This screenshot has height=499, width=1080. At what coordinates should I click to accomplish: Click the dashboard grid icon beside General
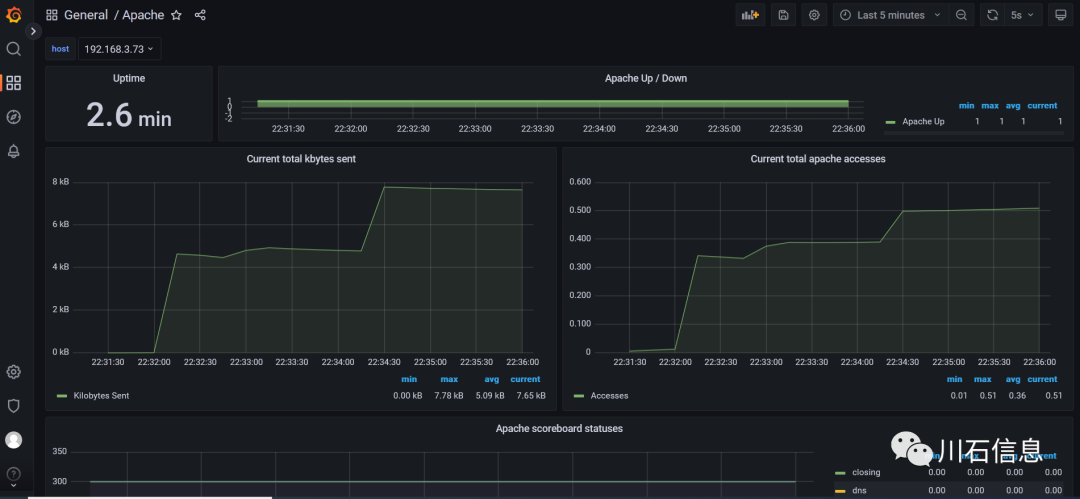click(52, 15)
